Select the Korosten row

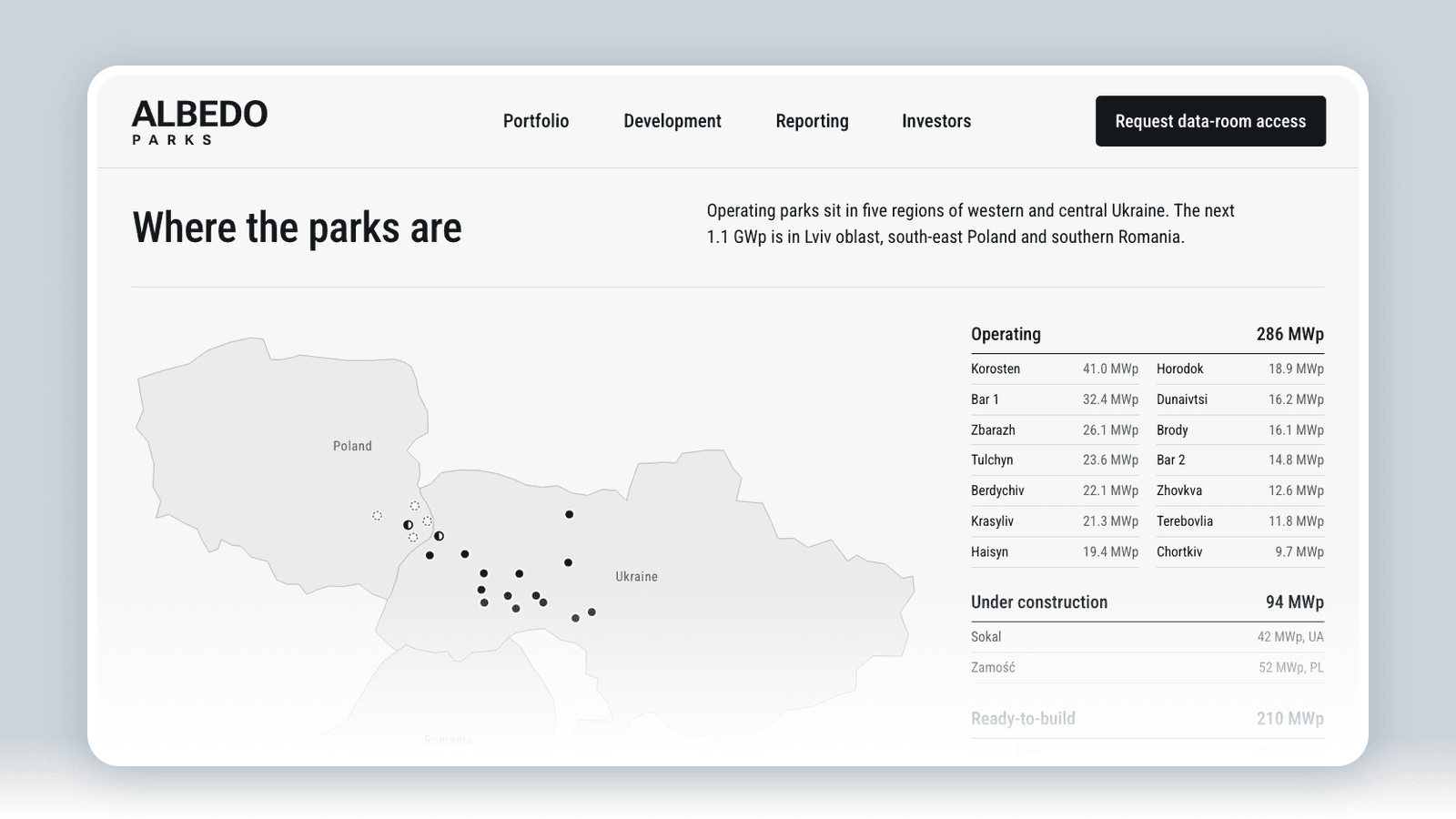tap(1055, 369)
